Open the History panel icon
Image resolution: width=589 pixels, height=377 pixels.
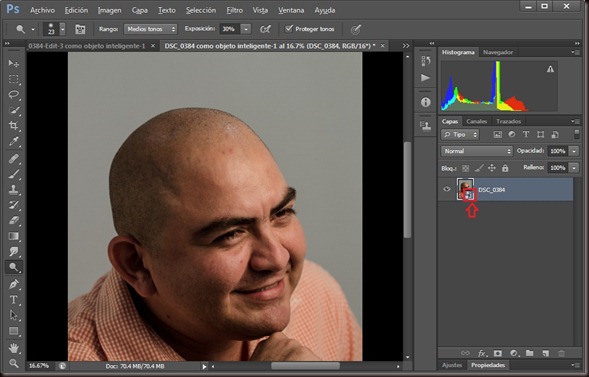point(426,61)
